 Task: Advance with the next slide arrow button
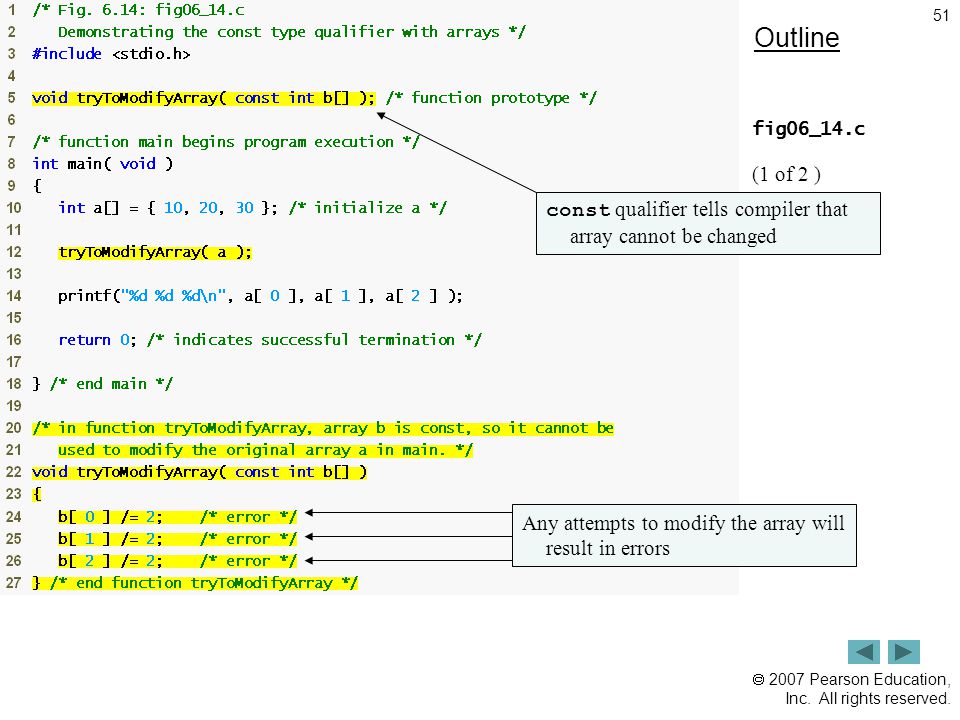(x=904, y=651)
